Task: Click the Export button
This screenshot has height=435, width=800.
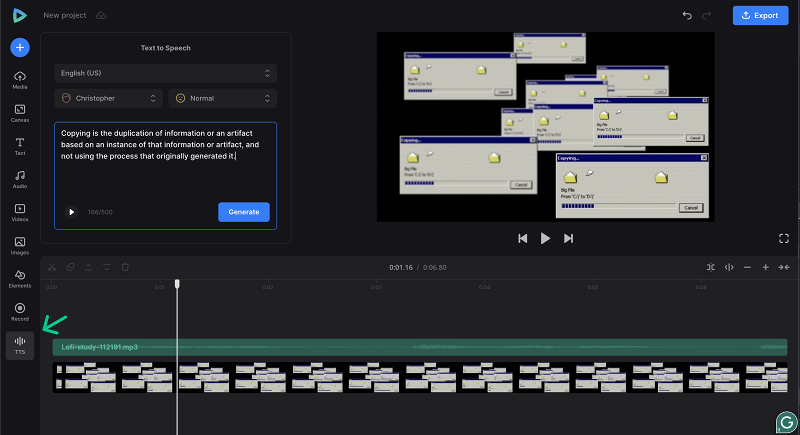Action: 760,15
